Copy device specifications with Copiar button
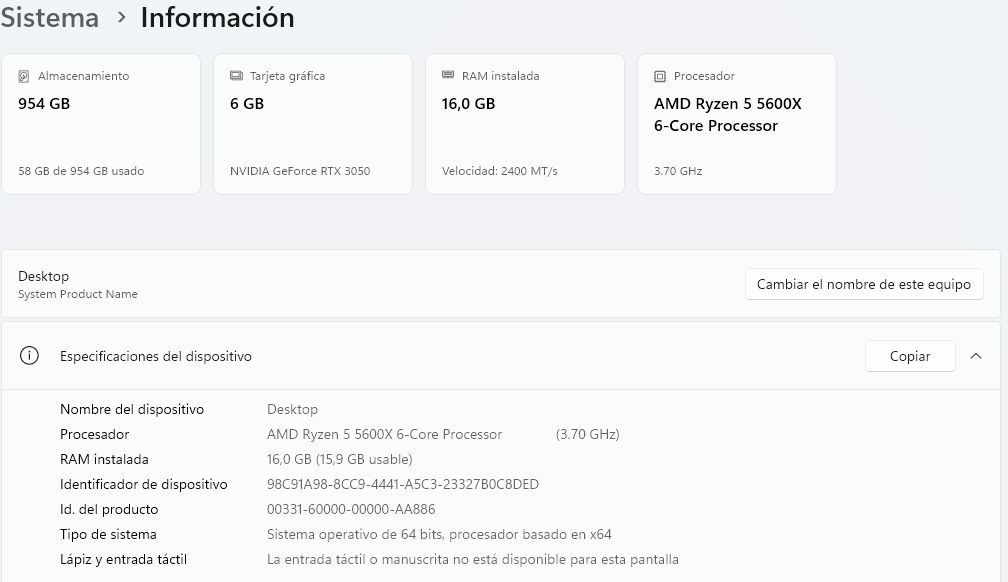The width and height of the screenshot is (1008, 582). point(910,356)
